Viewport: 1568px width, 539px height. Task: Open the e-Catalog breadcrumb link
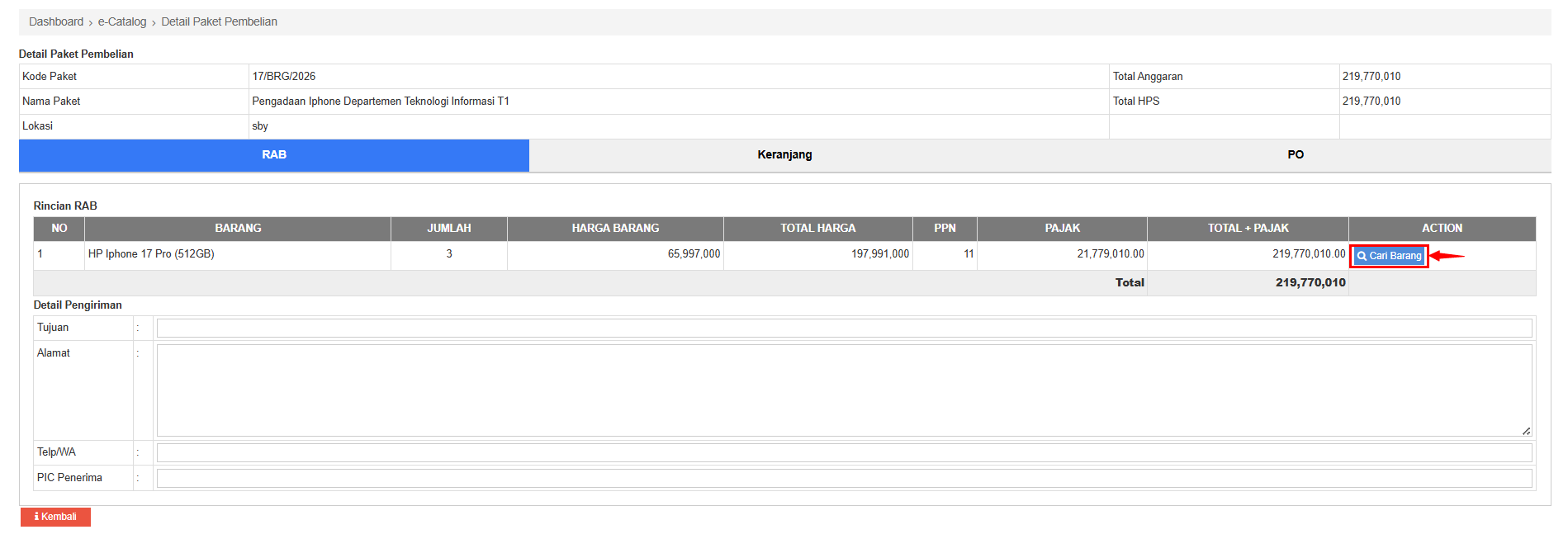point(122,21)
